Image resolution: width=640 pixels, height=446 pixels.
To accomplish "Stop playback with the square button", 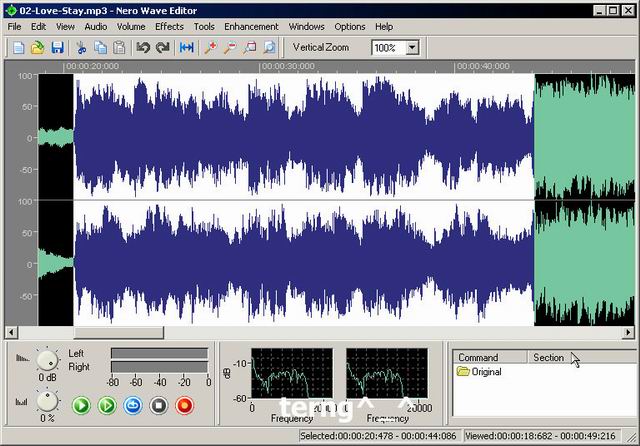I will coord(158,405).
